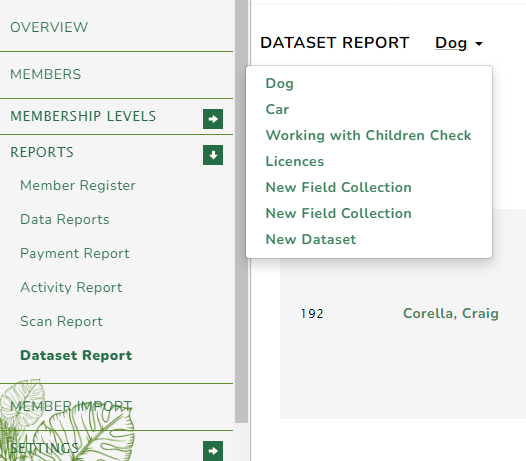The height and width of the screenshot is (461, 526).
Task: Open member Corella, Craig link
Action: click(451, 313)
